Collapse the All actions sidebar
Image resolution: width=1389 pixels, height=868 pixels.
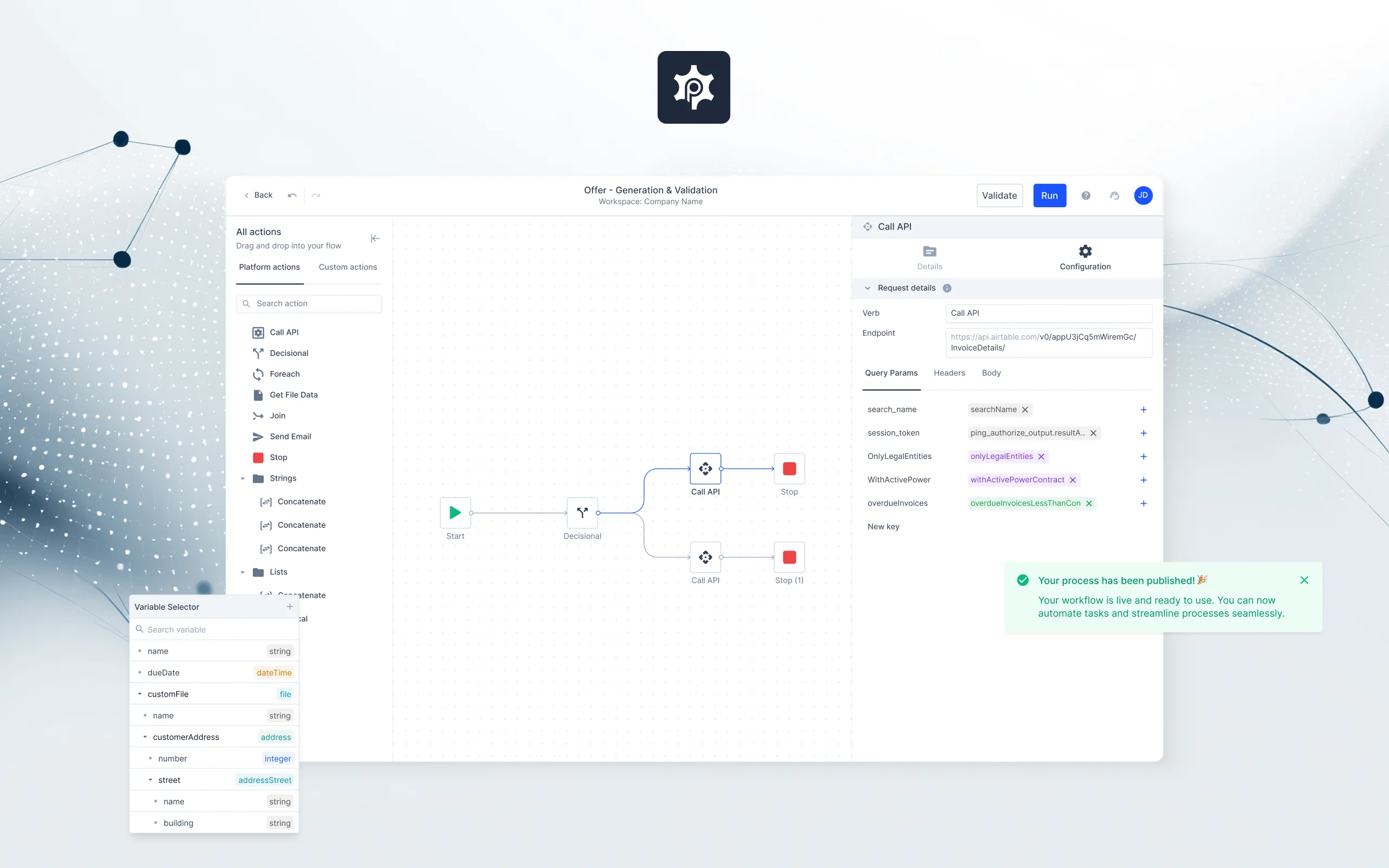pyautogui.click(x=375, y=238)
